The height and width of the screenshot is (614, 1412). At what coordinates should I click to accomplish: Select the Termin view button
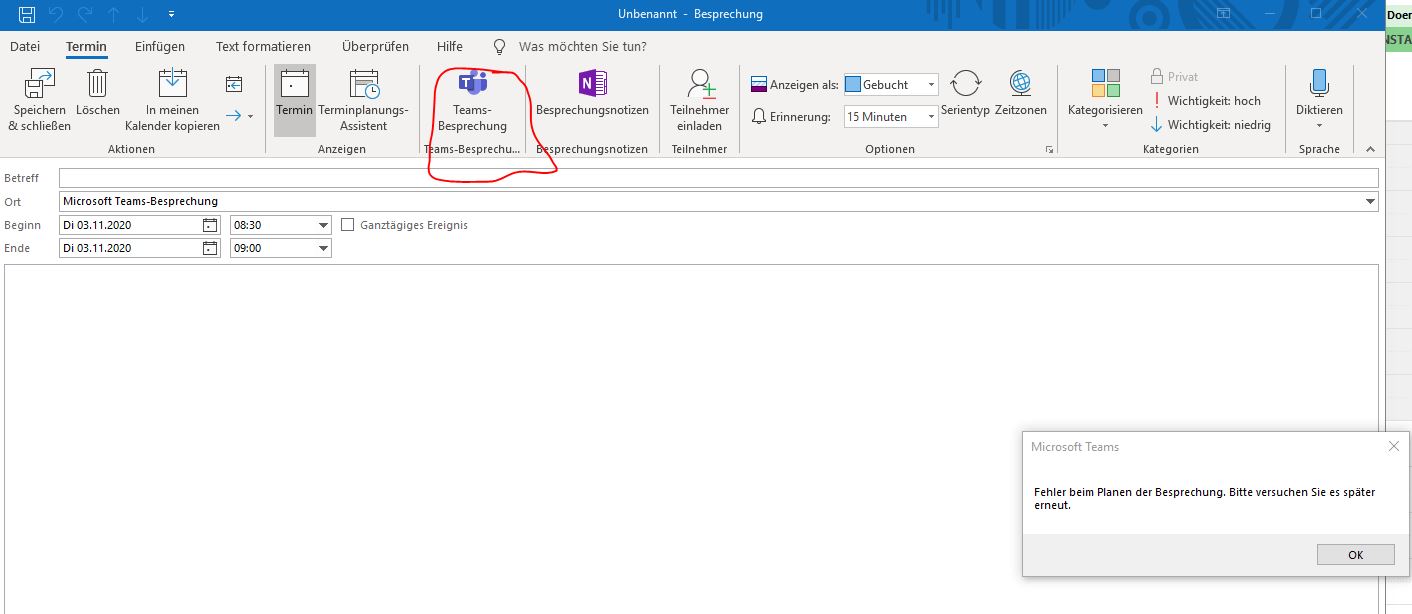tap(294, 100)
